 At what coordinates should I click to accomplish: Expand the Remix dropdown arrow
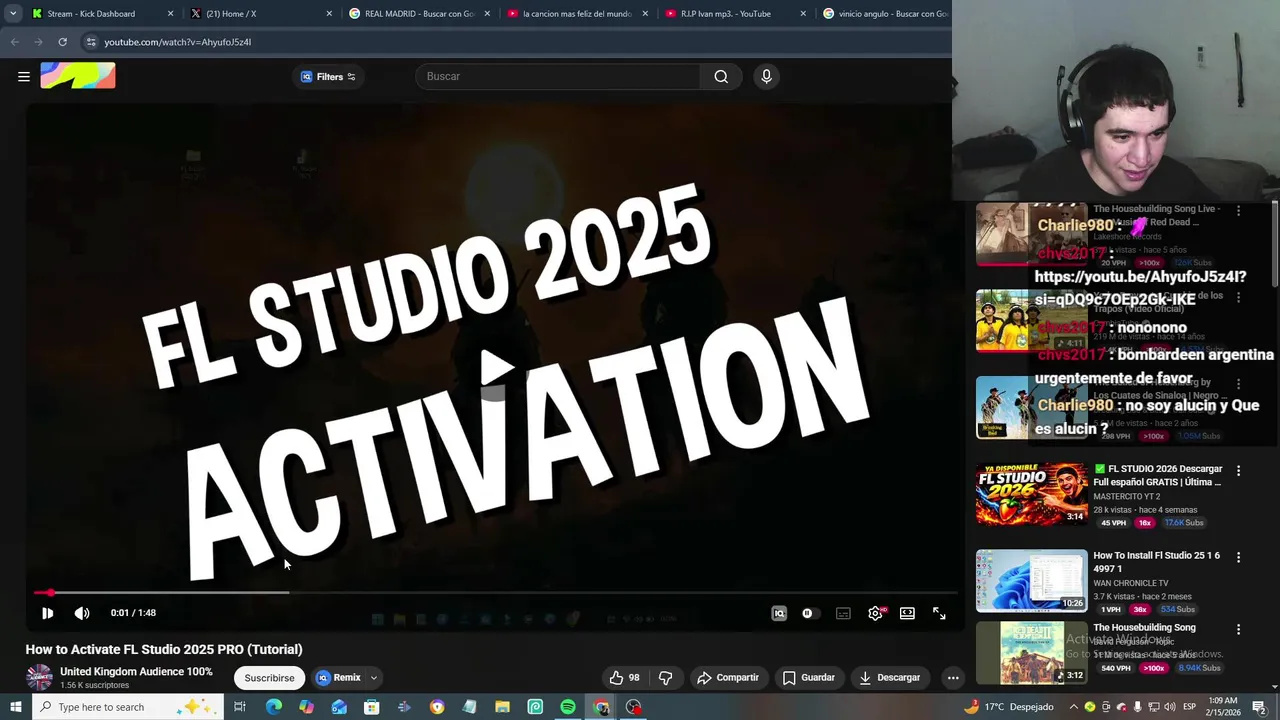374,677
